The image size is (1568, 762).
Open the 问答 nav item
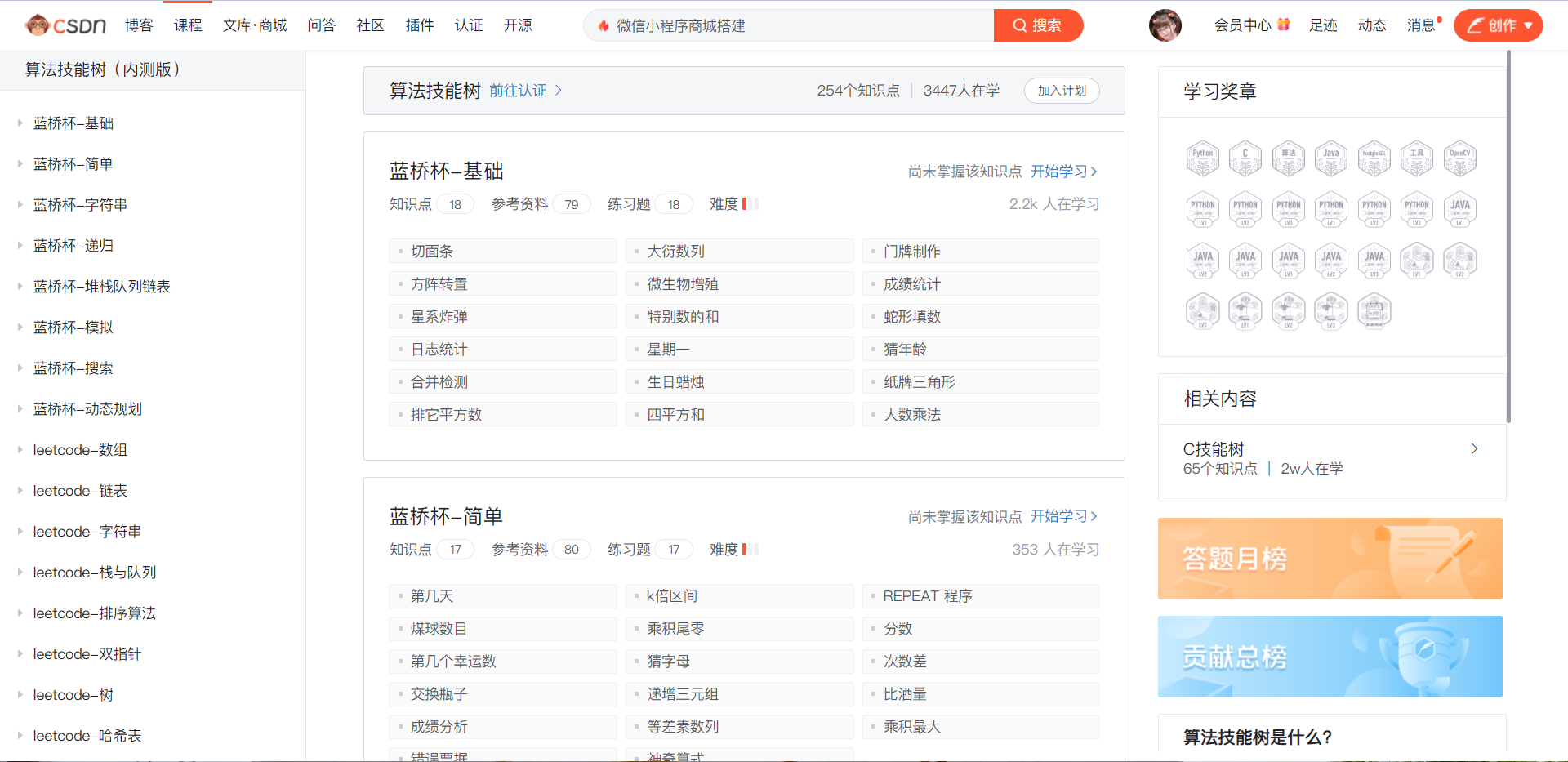322,25
